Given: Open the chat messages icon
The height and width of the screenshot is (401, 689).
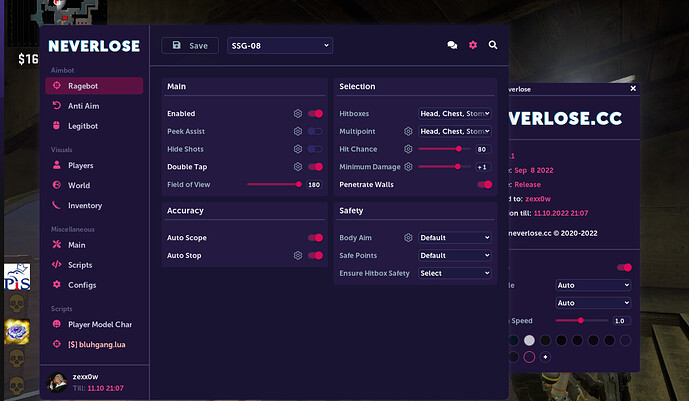Looking at the screenshot, I should click(x=452, y=45).
